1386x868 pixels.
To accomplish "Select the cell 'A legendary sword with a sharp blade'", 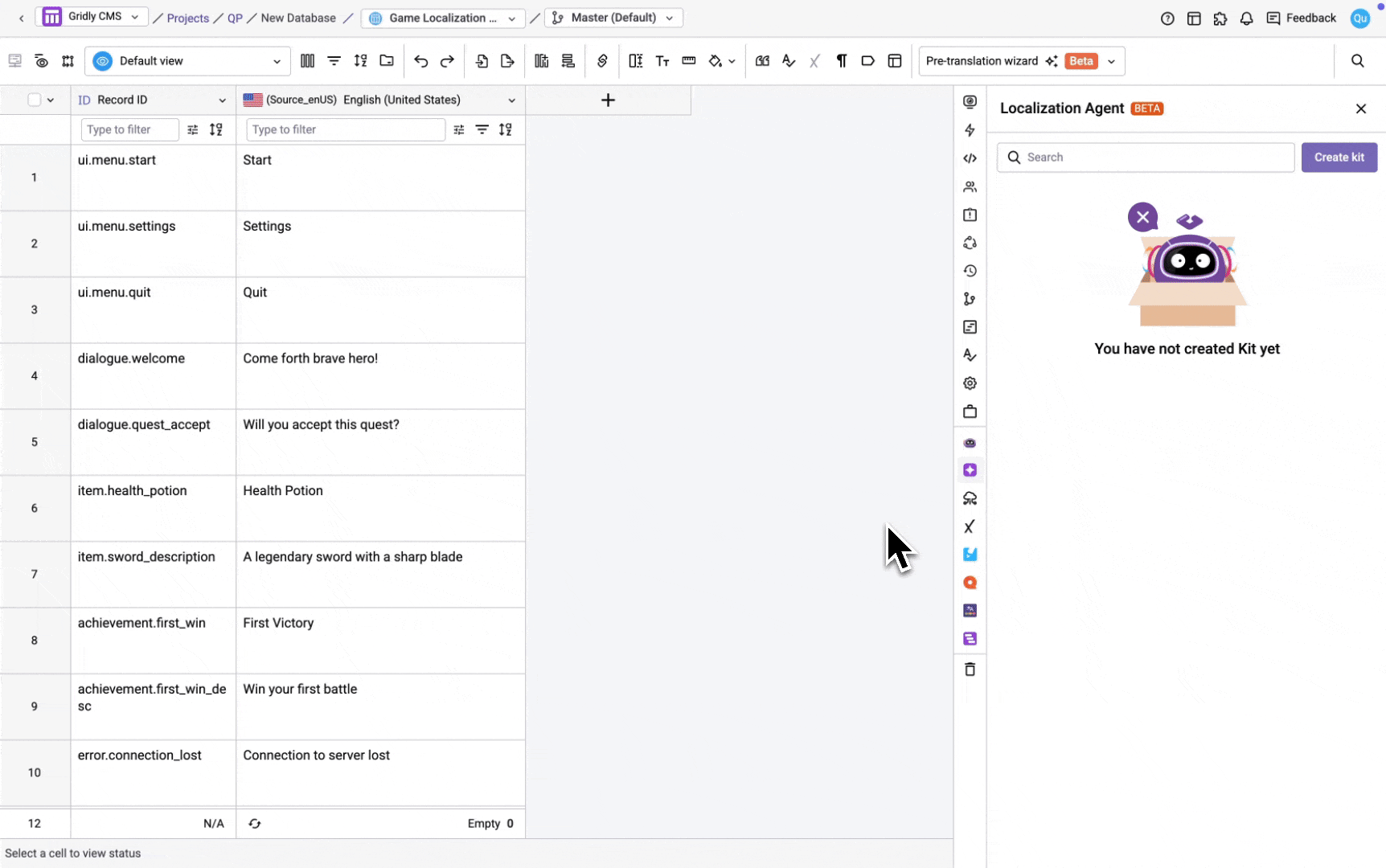I will point(380,574).
